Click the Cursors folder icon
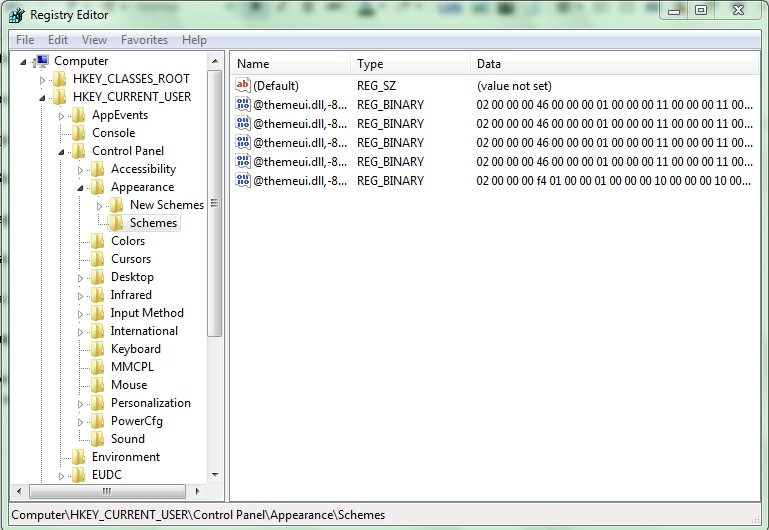This screenshot has height=530, width=769. click(98, 259)
